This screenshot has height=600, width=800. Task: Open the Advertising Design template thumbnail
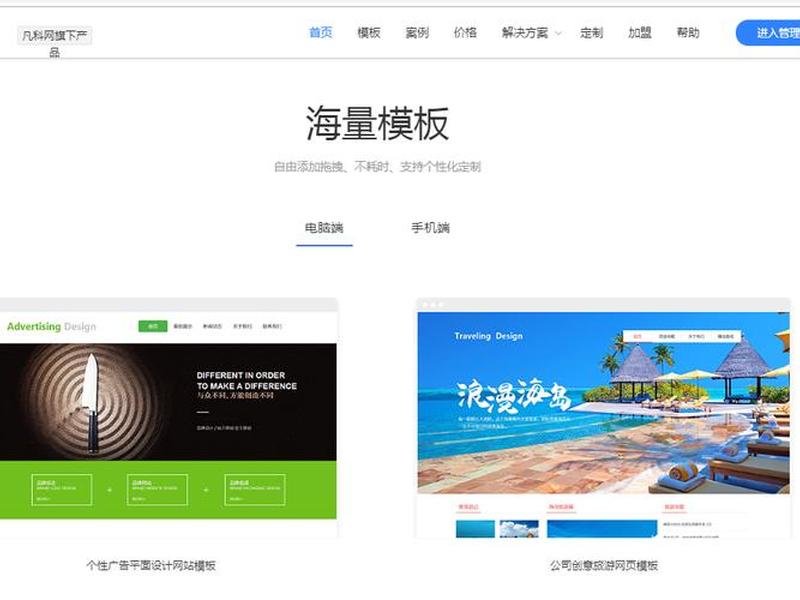tap(168, 417)
